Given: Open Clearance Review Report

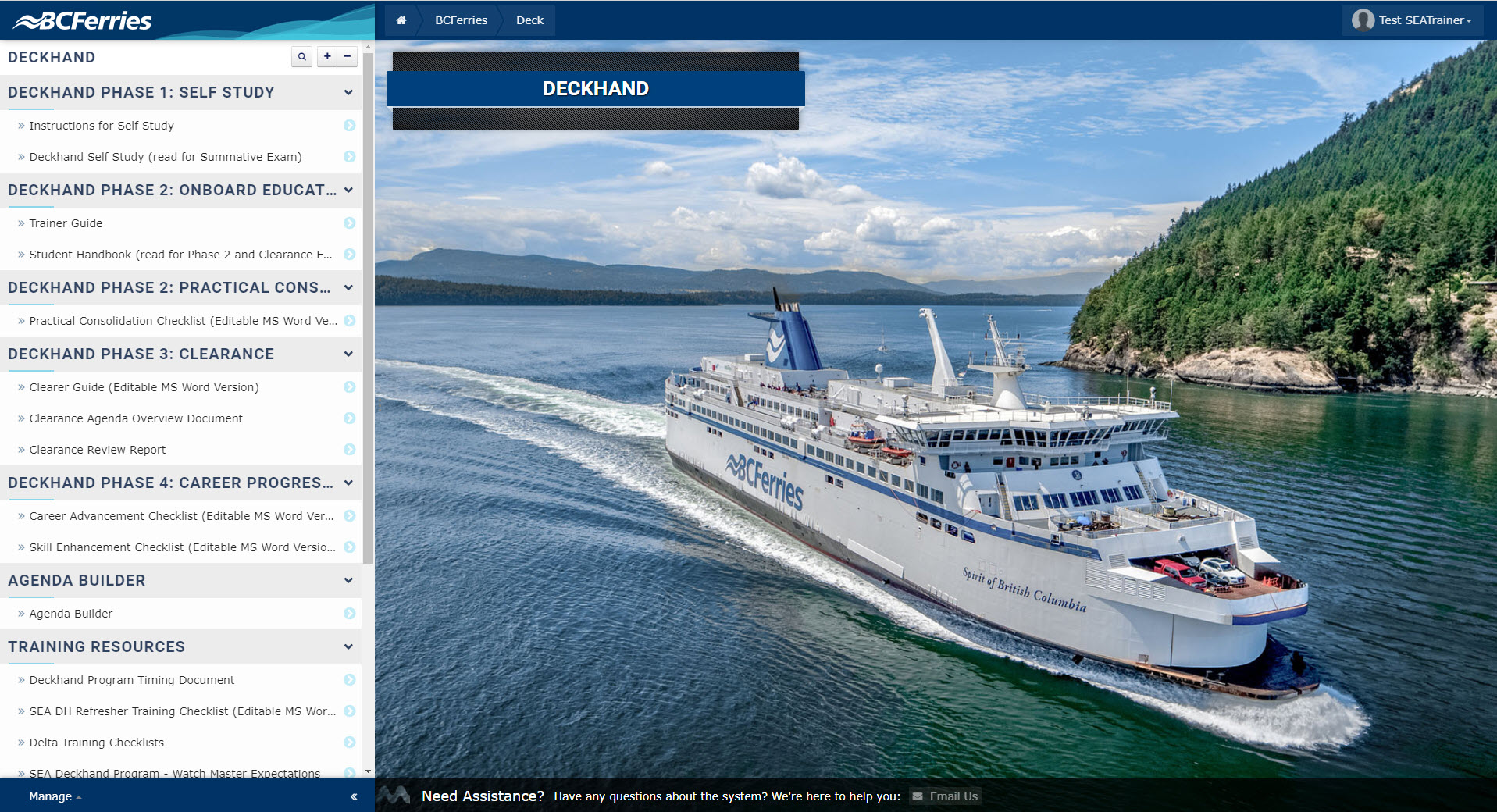Looking at the screenshot, I should pos(98,450).
